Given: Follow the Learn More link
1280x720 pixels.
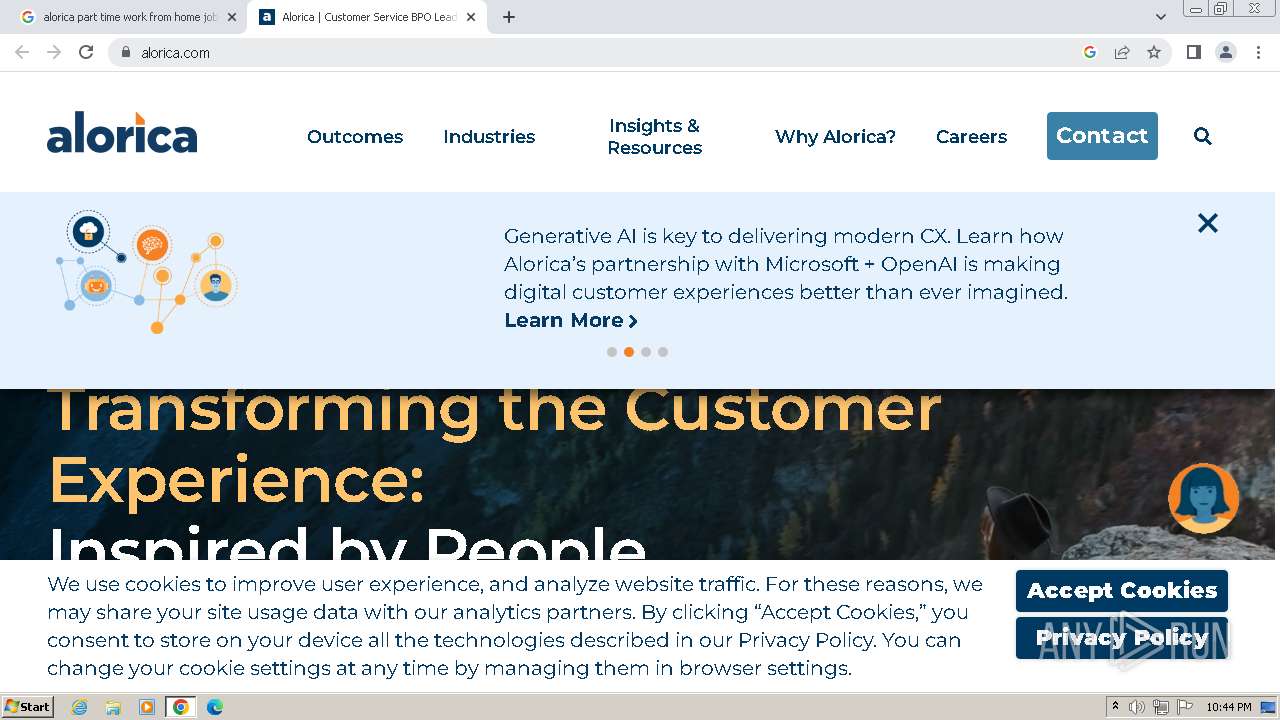Looking at the screenshot, I should (x=571, y=320).
